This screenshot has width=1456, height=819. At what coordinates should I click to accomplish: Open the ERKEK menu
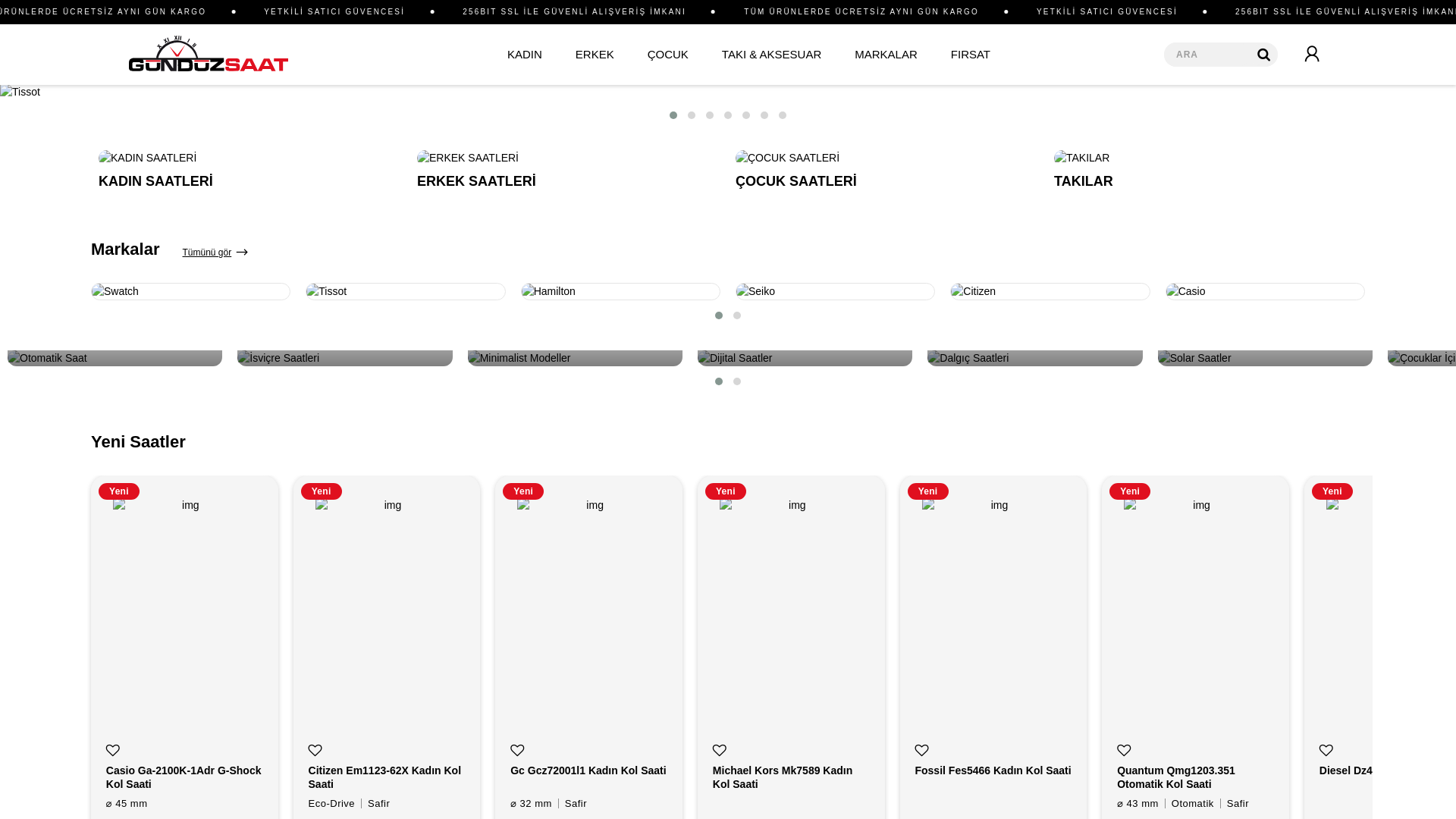[595, 55]
